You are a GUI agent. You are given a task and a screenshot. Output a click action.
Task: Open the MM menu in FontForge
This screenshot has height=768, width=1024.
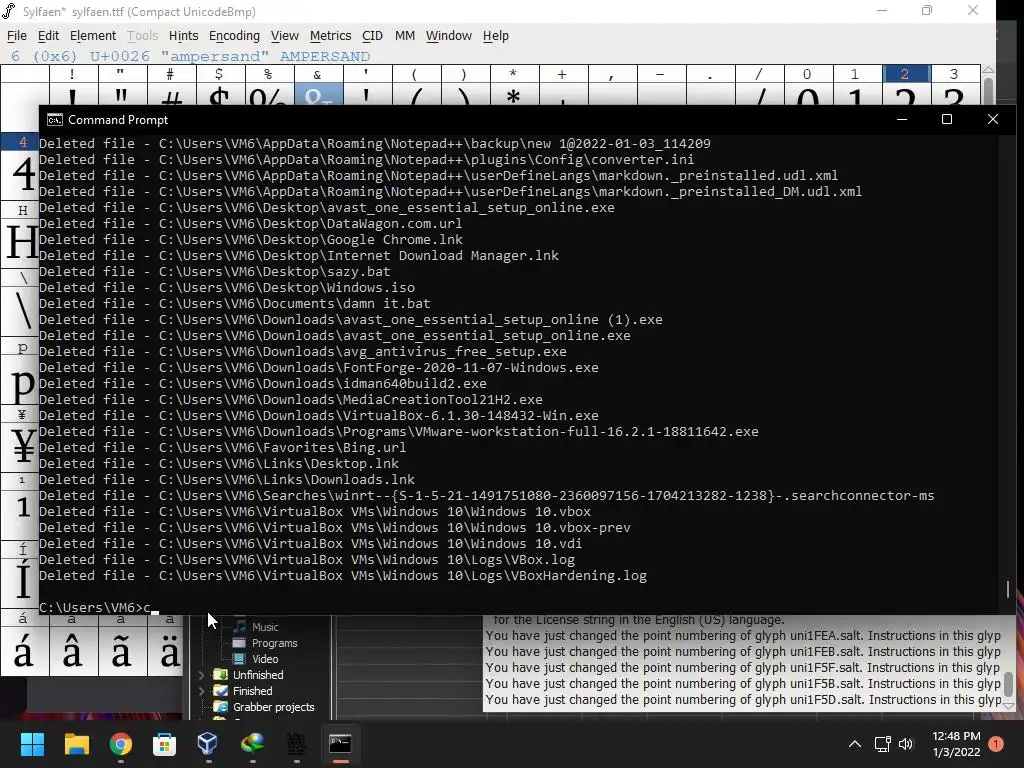tap(405, 36)
